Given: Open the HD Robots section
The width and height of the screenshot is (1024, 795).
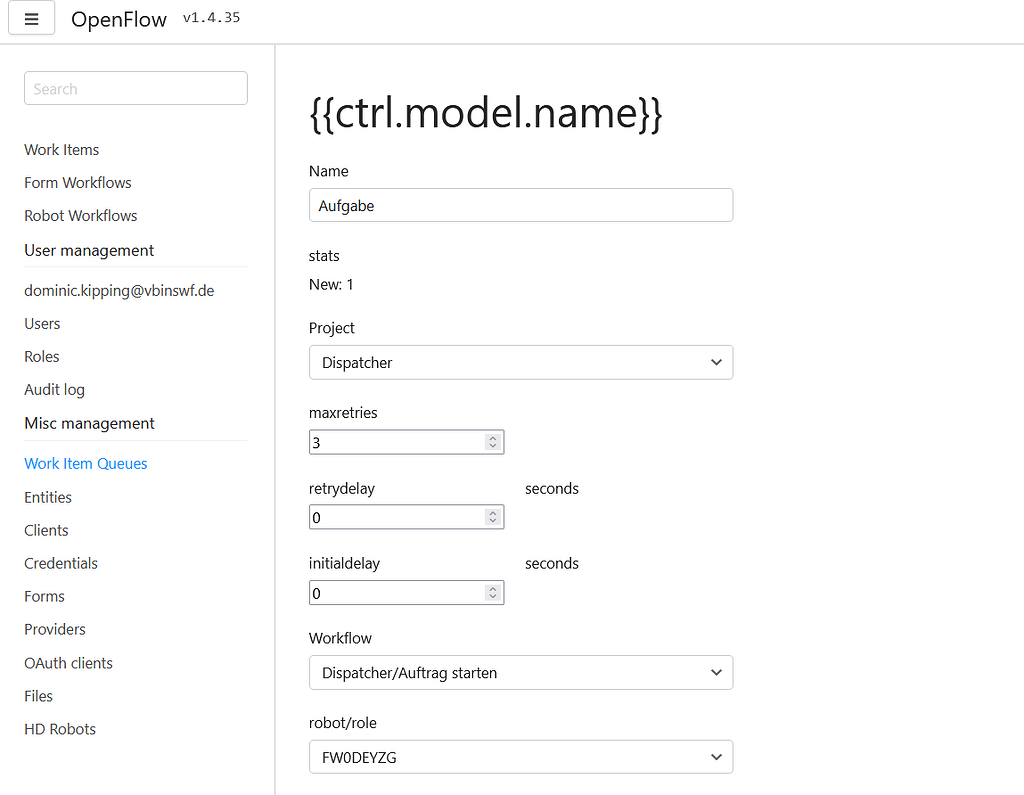Looking at the screenshot, I should [x=59, y=728].
